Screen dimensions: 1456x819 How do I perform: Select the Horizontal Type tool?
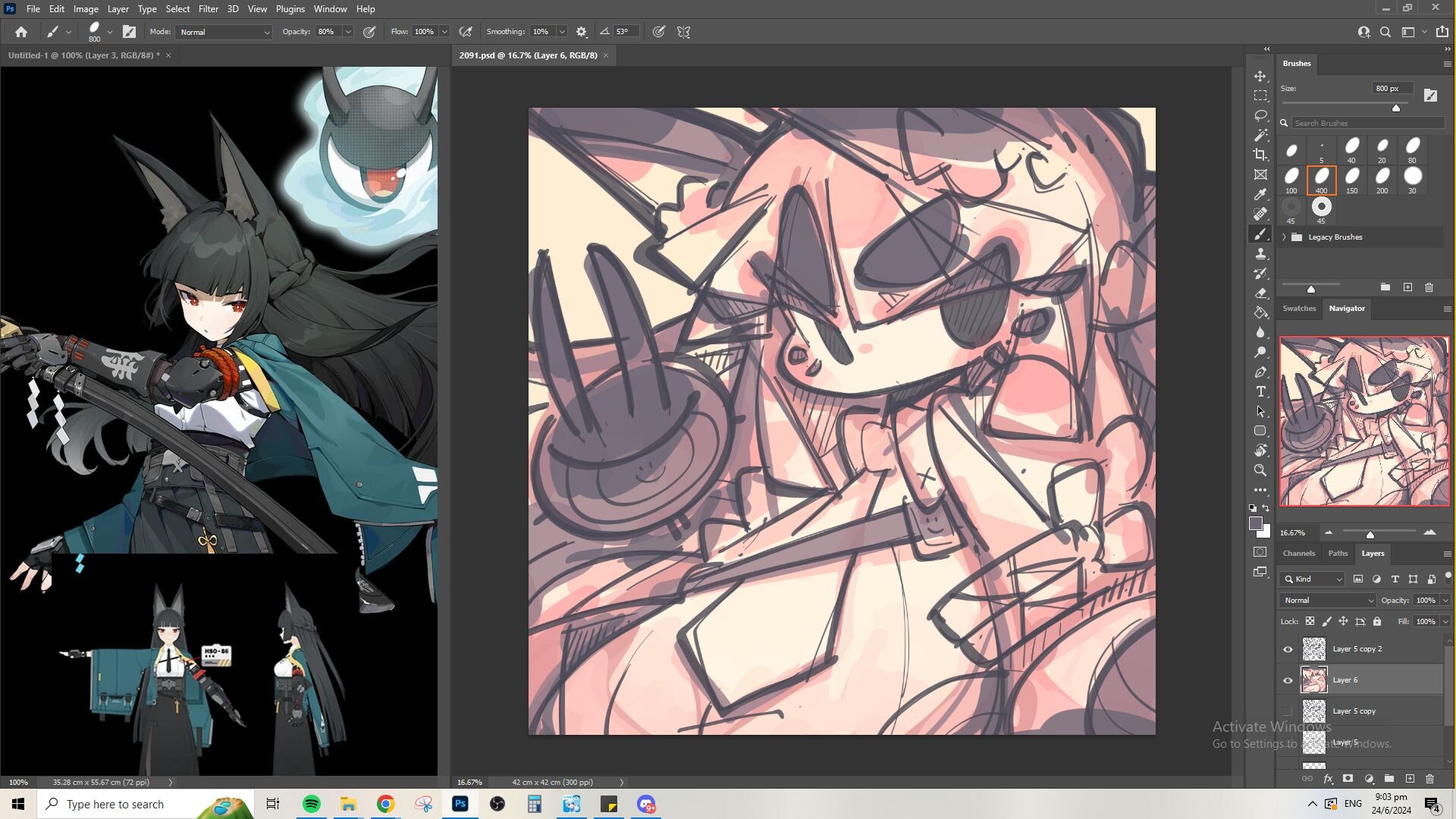pyautogui.click(x=1260, y=391)
